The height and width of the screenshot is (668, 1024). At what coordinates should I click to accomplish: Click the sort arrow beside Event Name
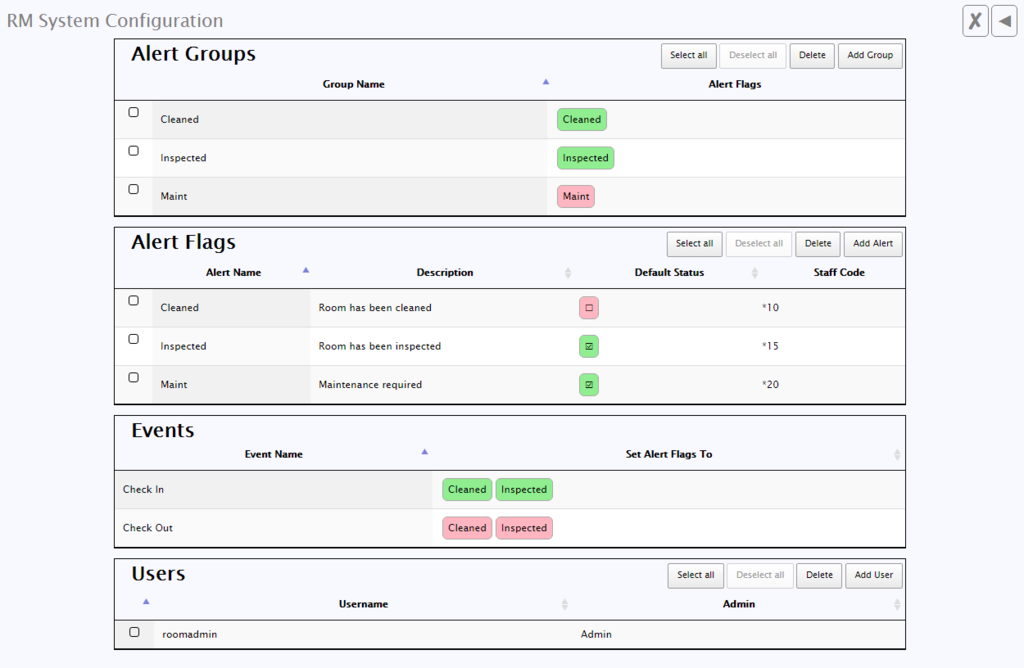click(x=425, y=452)
